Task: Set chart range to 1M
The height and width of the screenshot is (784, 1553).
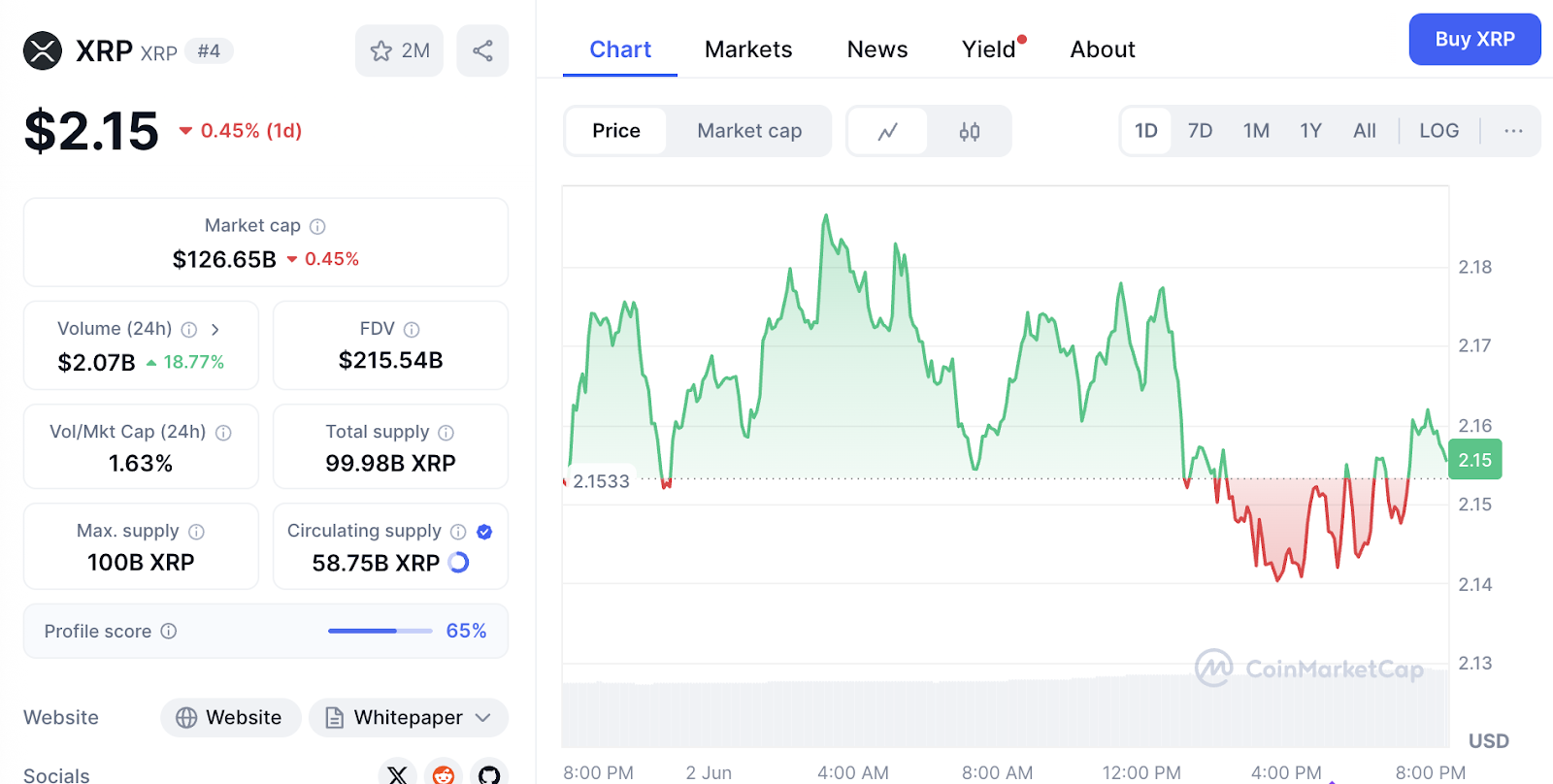Action: point(1256,131)
